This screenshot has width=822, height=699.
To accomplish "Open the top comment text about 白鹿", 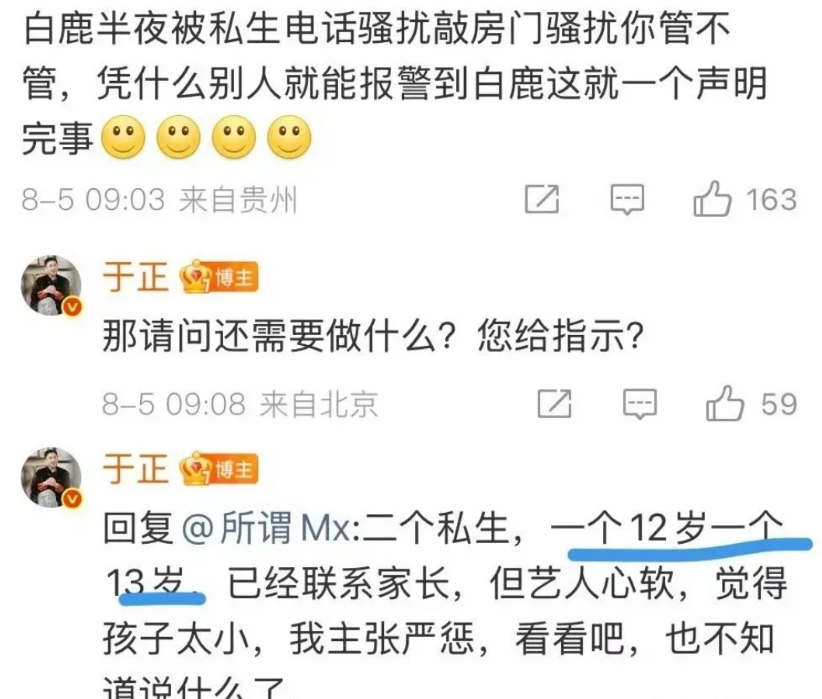I will [396, 84].
